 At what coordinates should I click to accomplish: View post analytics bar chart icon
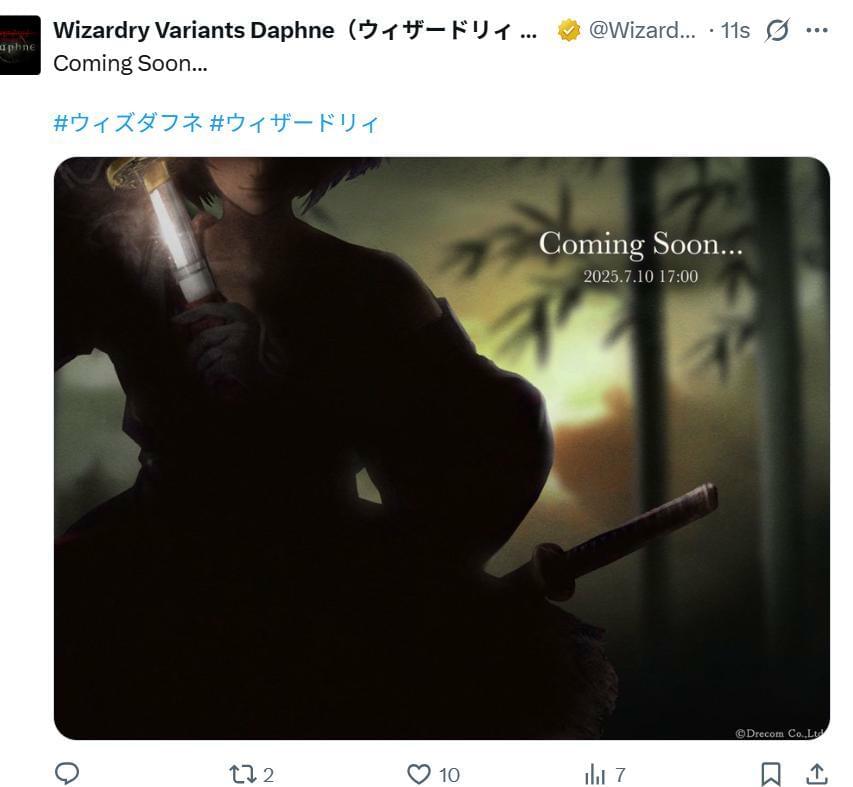[x=595, y=774]
